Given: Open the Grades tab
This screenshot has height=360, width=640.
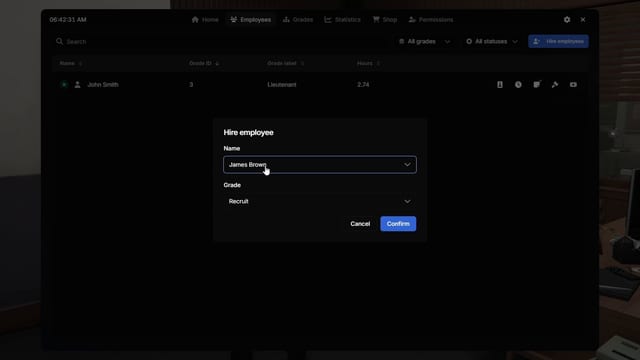Looking at the screenshot, I should (298, 20).
